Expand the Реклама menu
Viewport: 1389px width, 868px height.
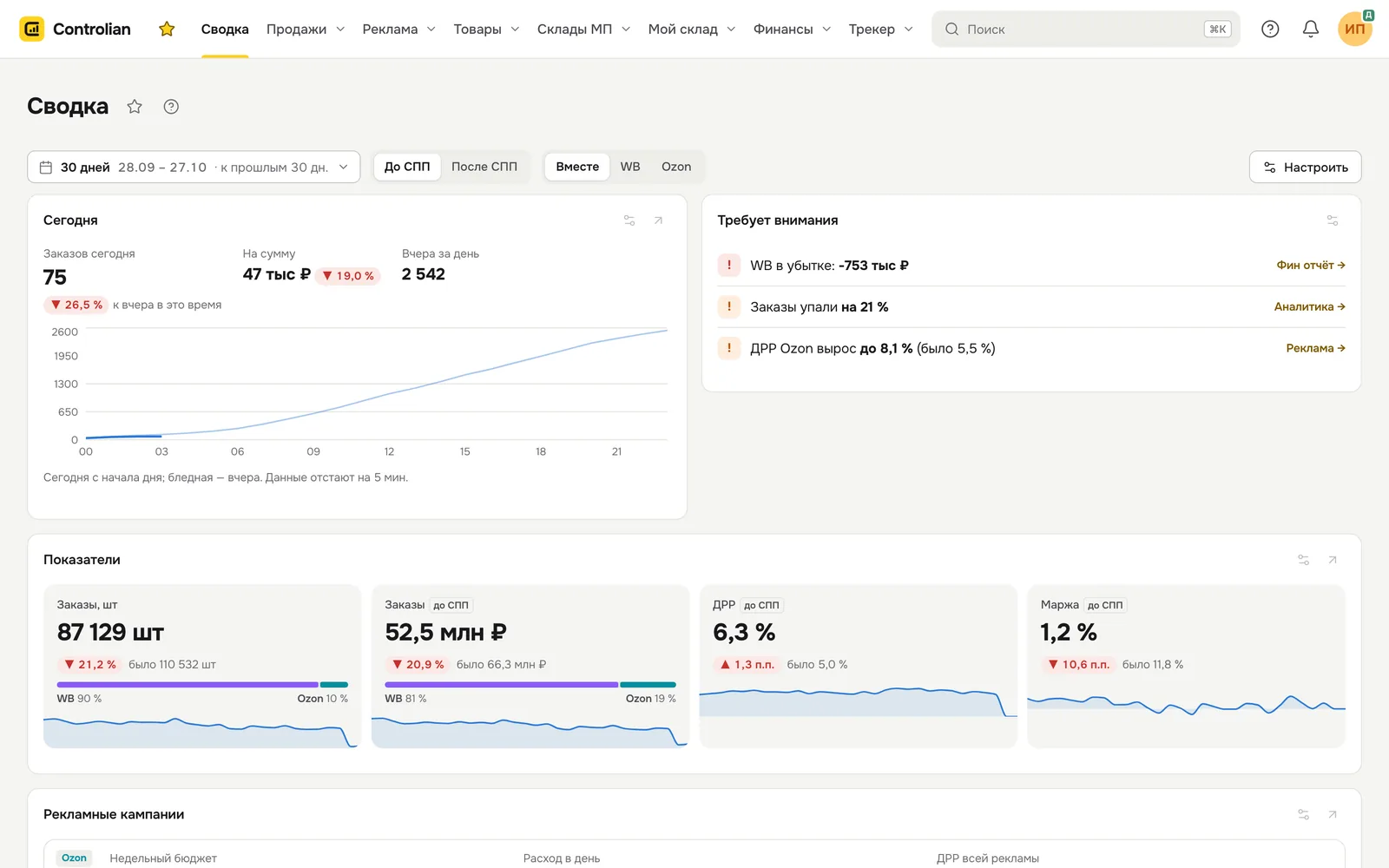point(399,30)
